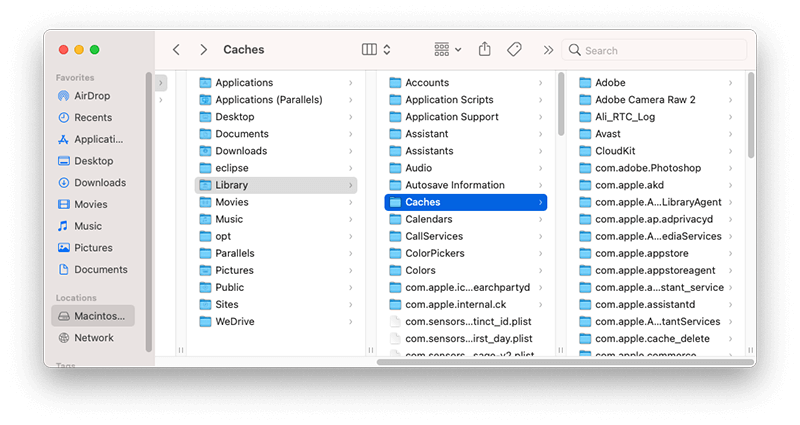Select the com.sensors...irst_day.plist file
The width and height of the screenshot is (800, 425).
(466, 339)
